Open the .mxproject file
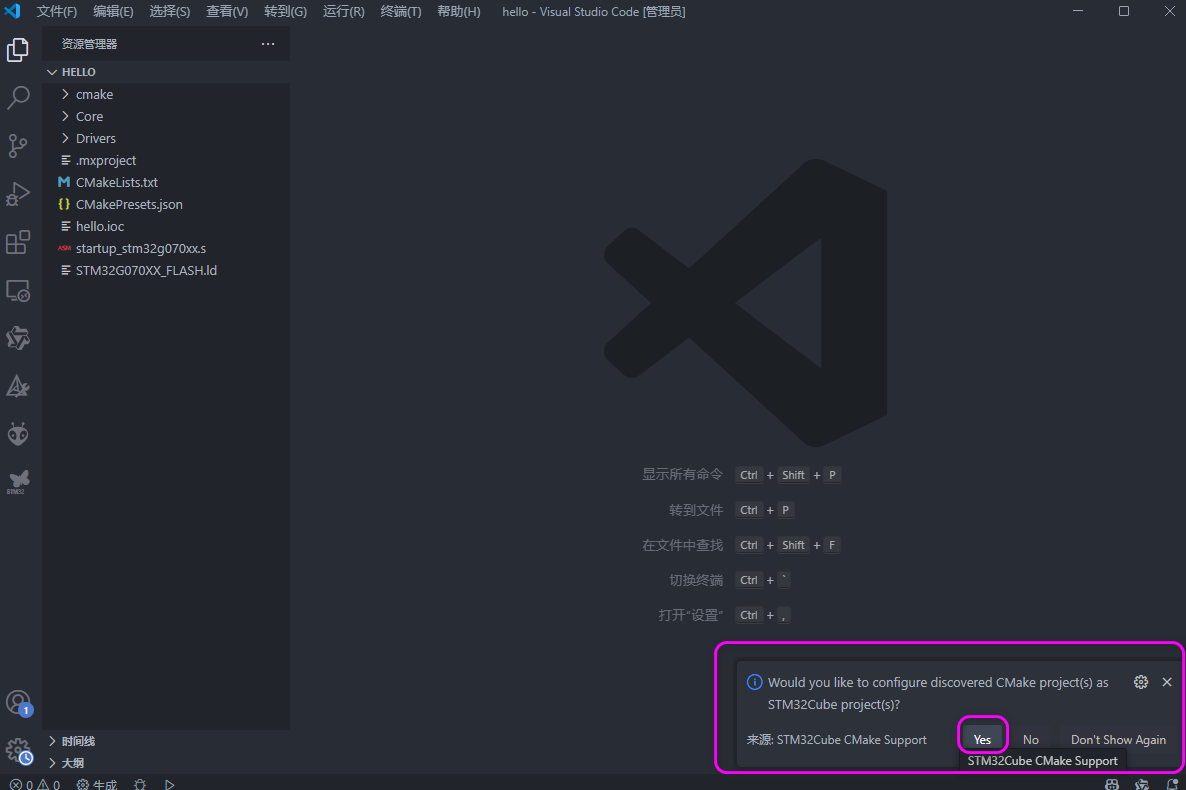 pos(166,160)
